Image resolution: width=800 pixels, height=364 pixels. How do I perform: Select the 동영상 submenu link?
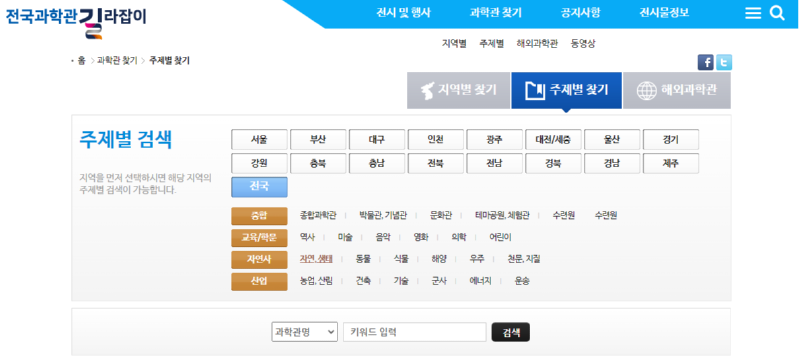tap(583, 43)
